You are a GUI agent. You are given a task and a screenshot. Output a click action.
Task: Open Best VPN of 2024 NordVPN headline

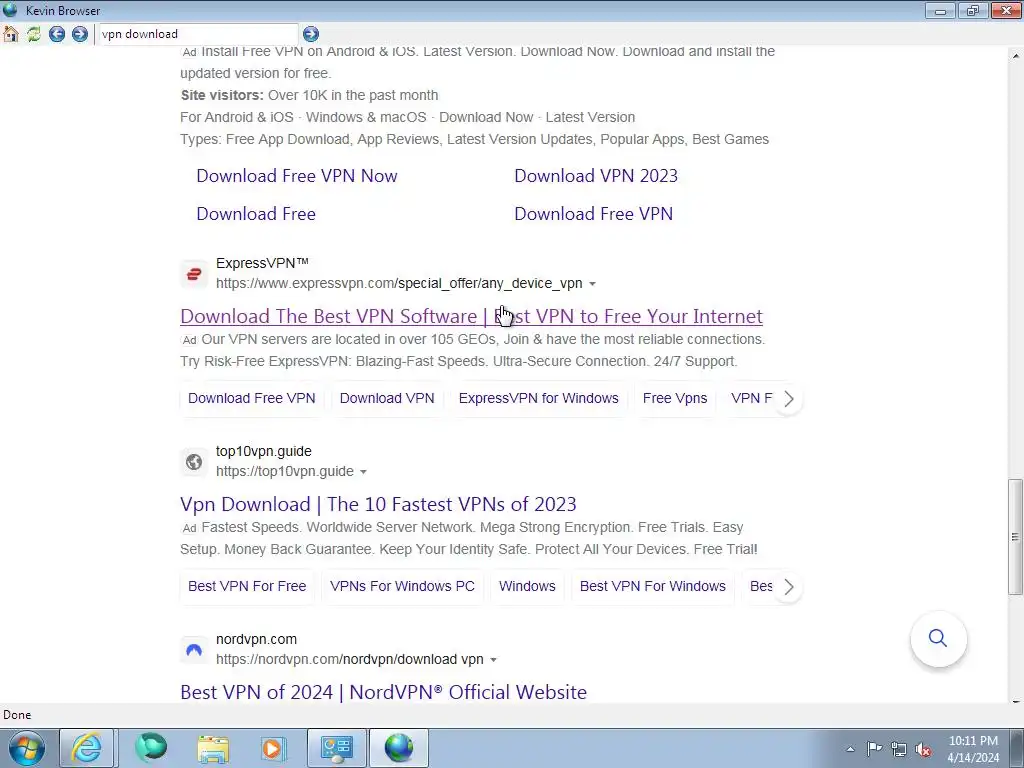(383, 692)
